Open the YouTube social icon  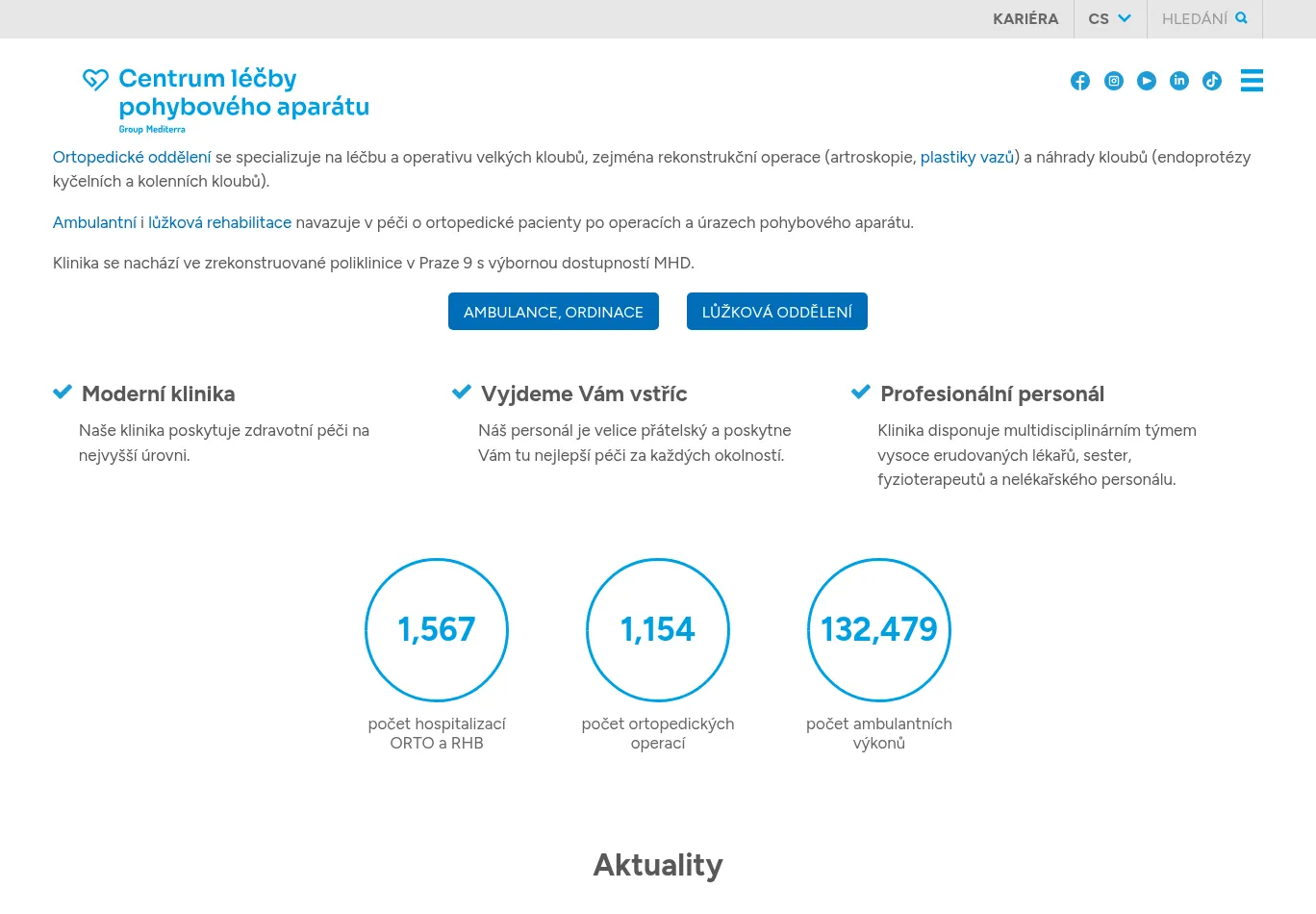(1147, 81)
